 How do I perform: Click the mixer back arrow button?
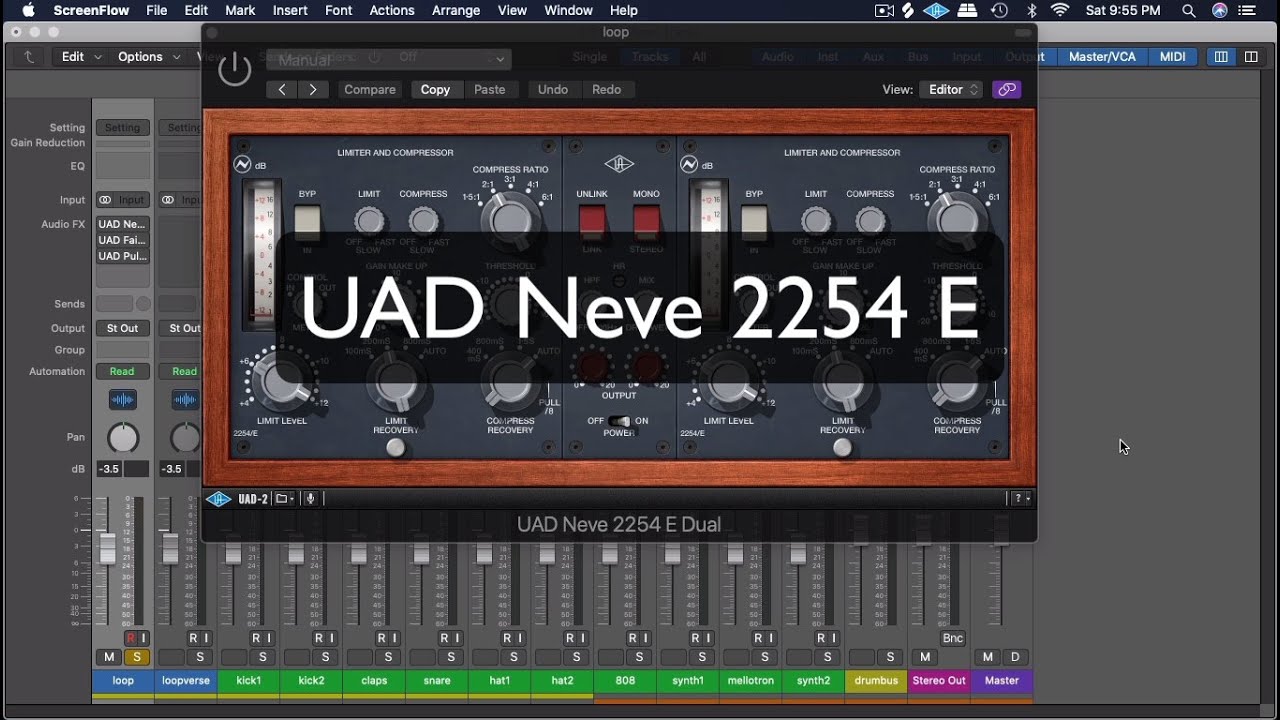30,57
